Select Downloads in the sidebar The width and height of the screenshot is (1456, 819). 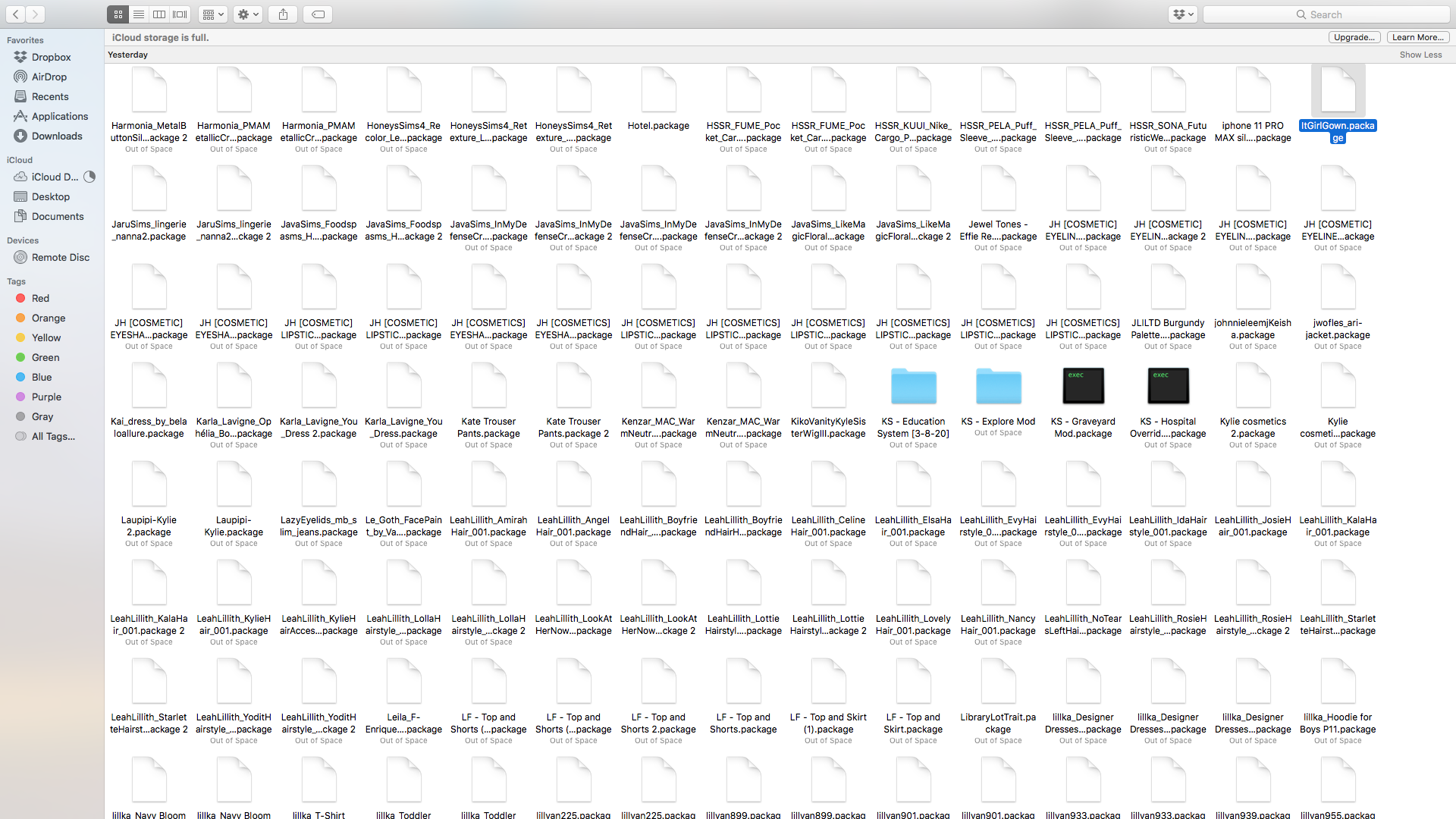(57, 136)
